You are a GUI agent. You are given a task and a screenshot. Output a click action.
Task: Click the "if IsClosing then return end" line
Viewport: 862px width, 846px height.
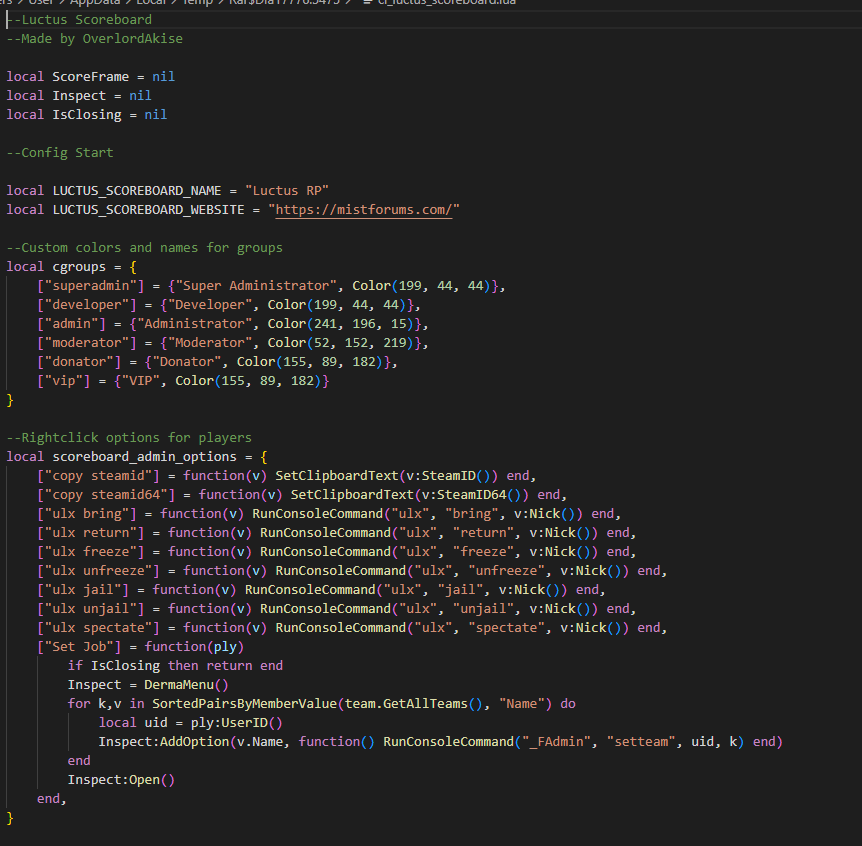tap(175, 666)
